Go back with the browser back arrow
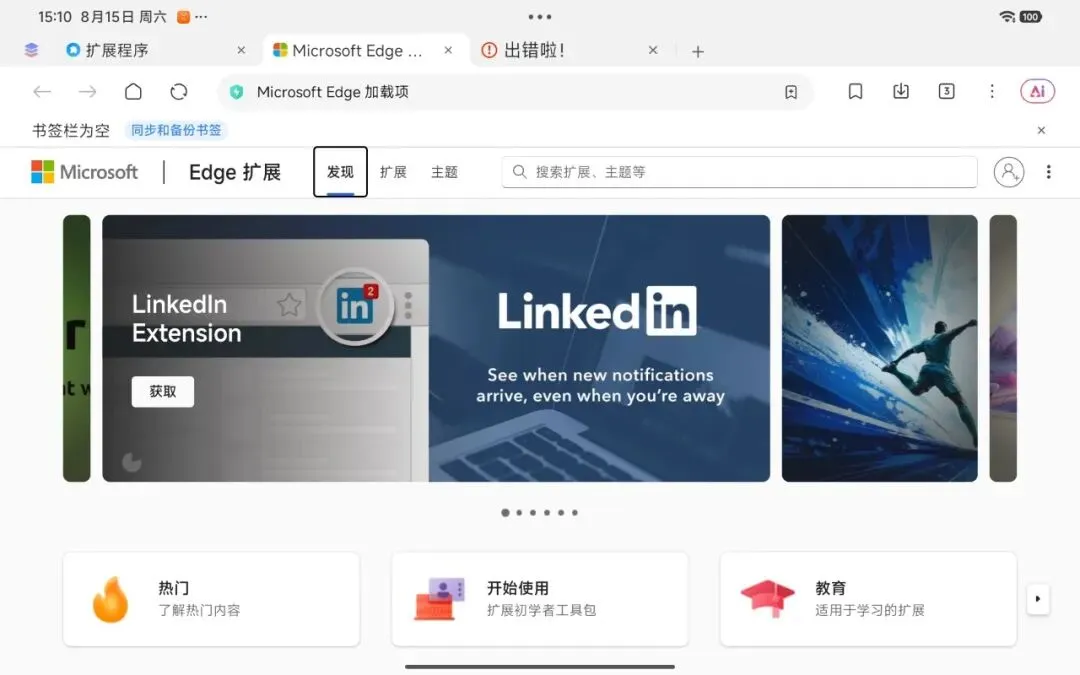The image size is (1080, 675). click(x=42, y=92)
